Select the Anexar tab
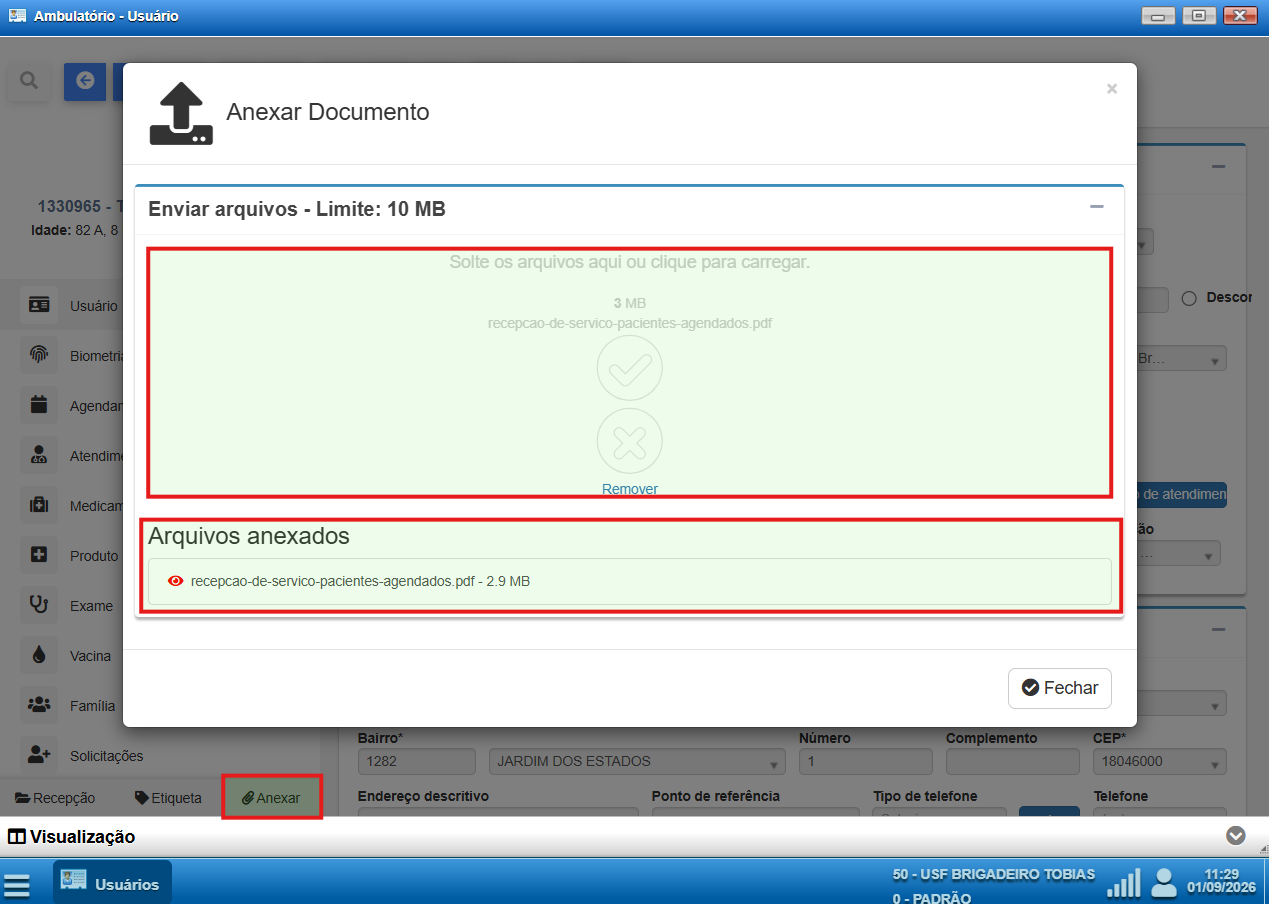The width and height of the screenshot is (1269, 904). click(271, 798)
